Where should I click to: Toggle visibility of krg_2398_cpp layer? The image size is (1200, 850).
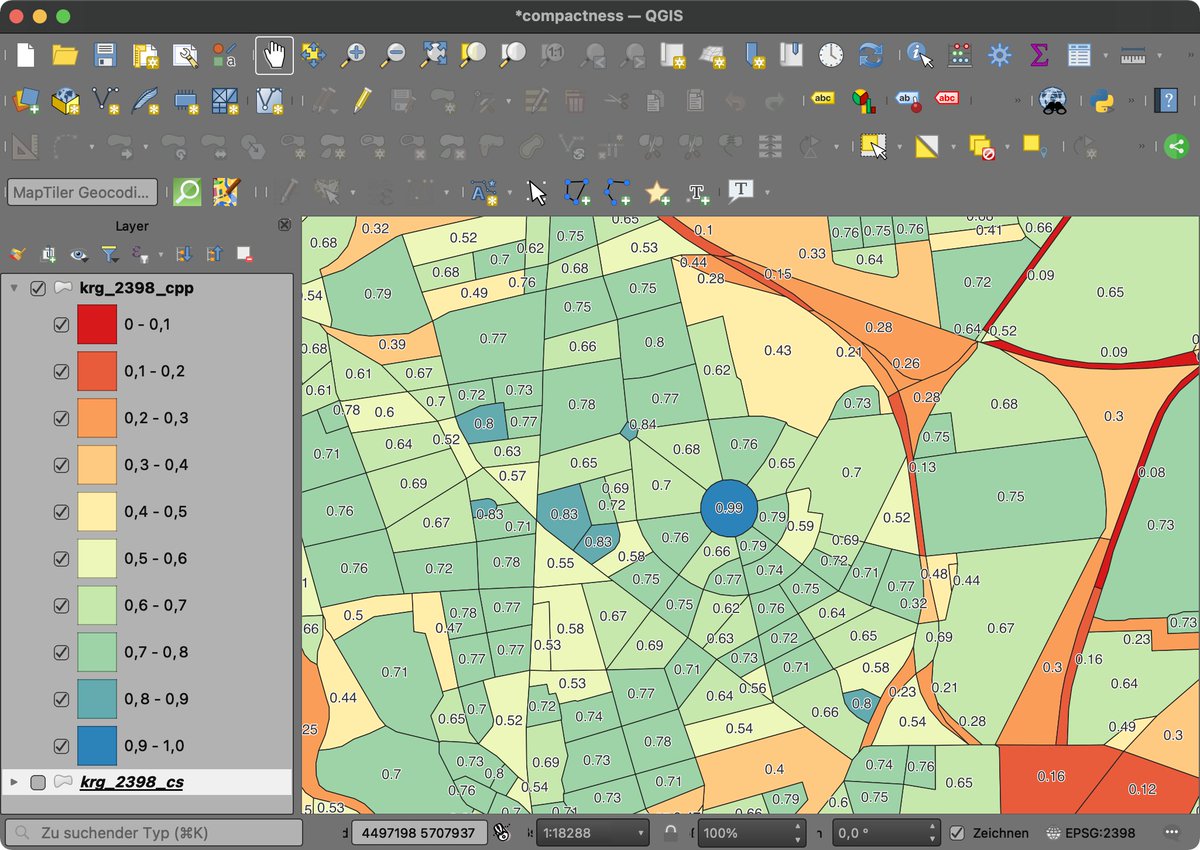point(39,288)
